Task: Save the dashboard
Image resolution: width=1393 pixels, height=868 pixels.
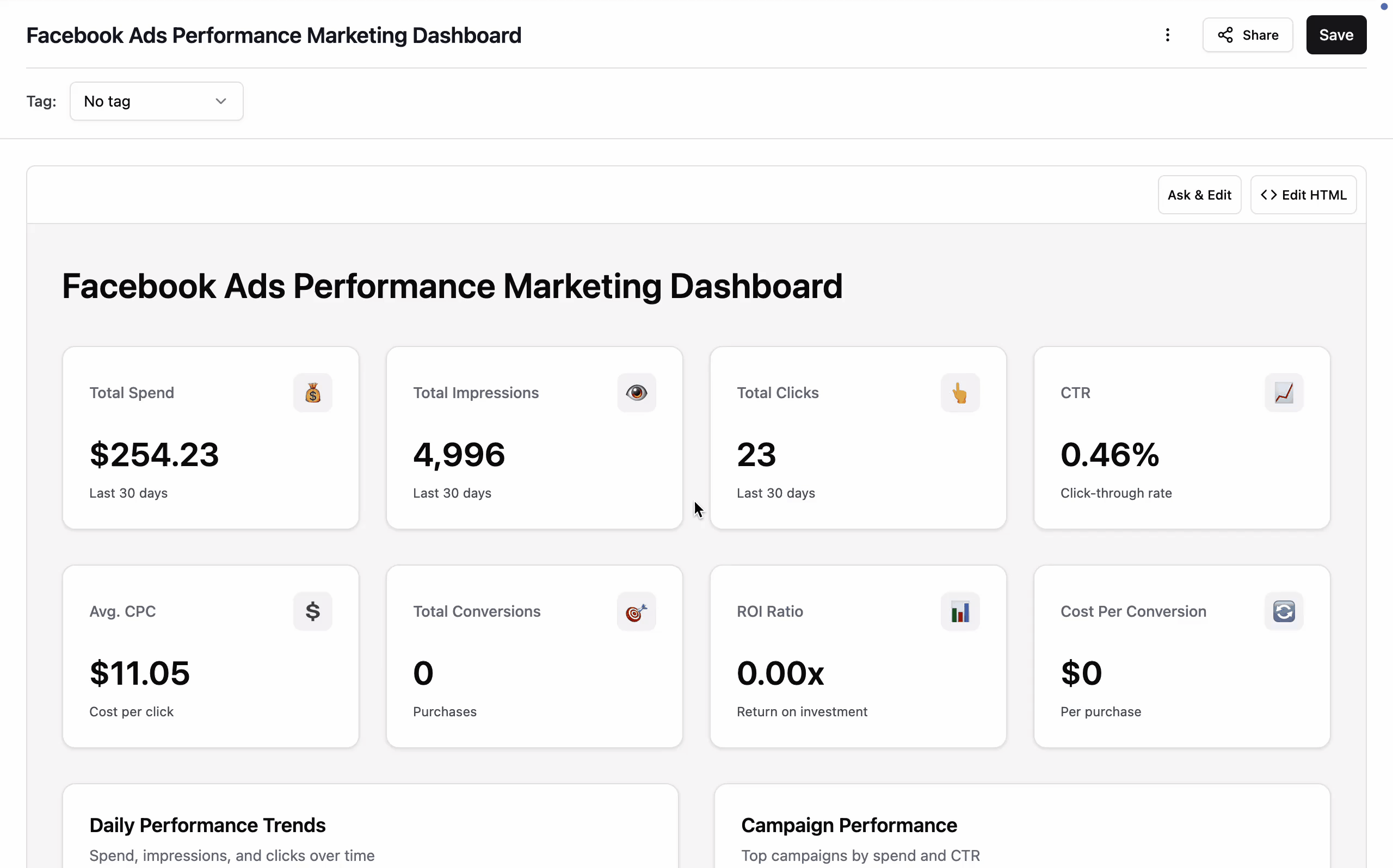Action: pyautogui.click(x=1336, y=35)
